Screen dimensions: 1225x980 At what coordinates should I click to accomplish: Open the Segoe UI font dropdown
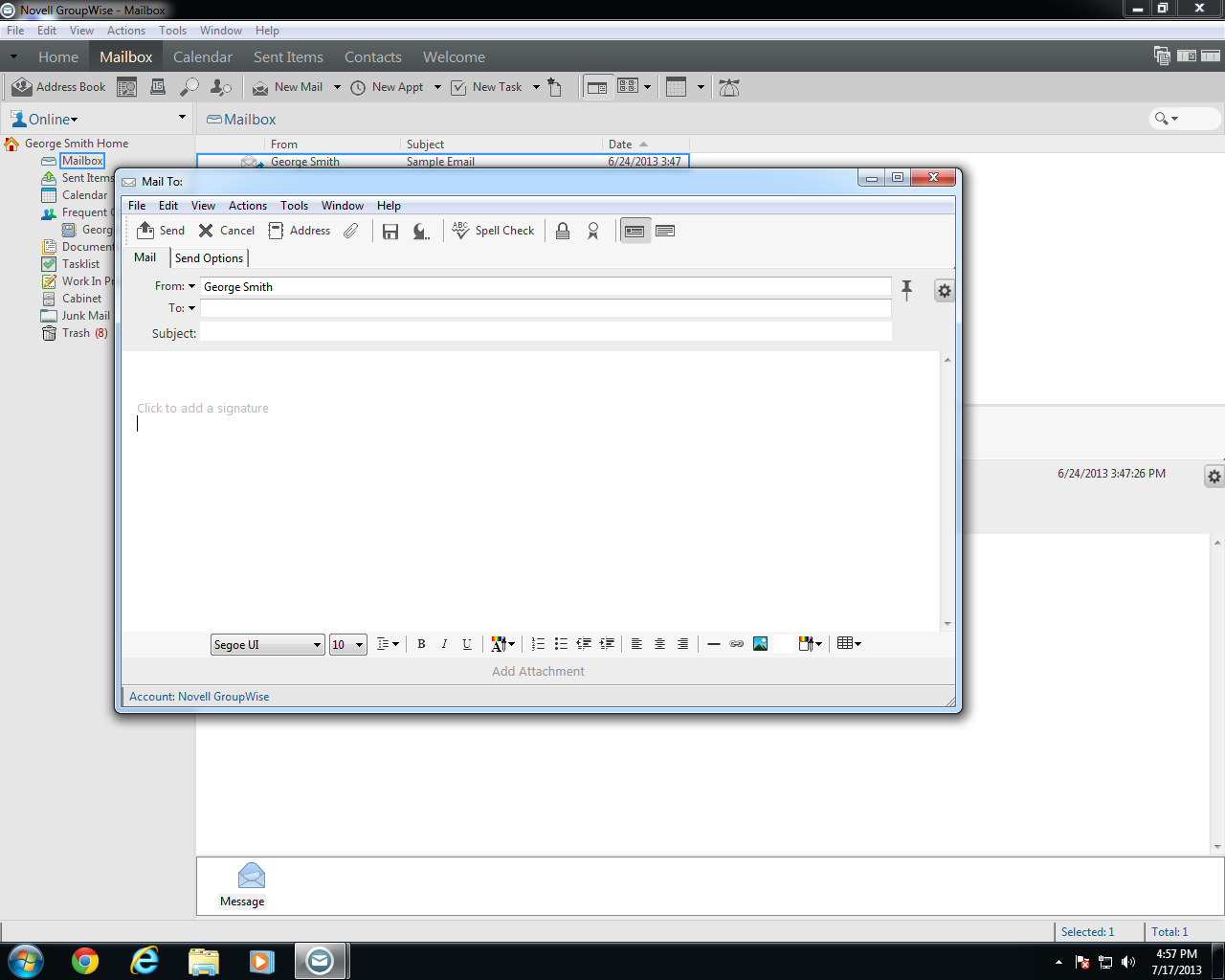pyautogui.click(x=268, y=645)
